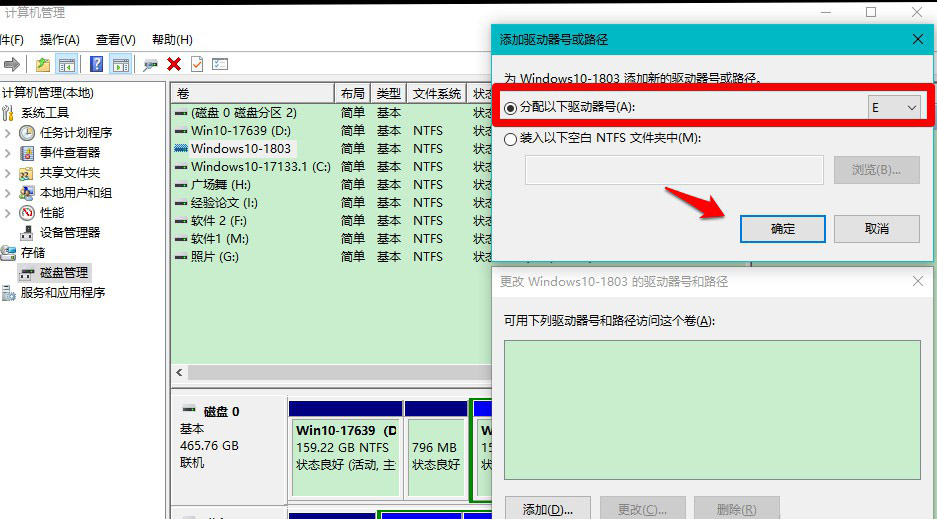Click the red X delete toolbar icon
937x519 pixels.
[x=174, y=64]
